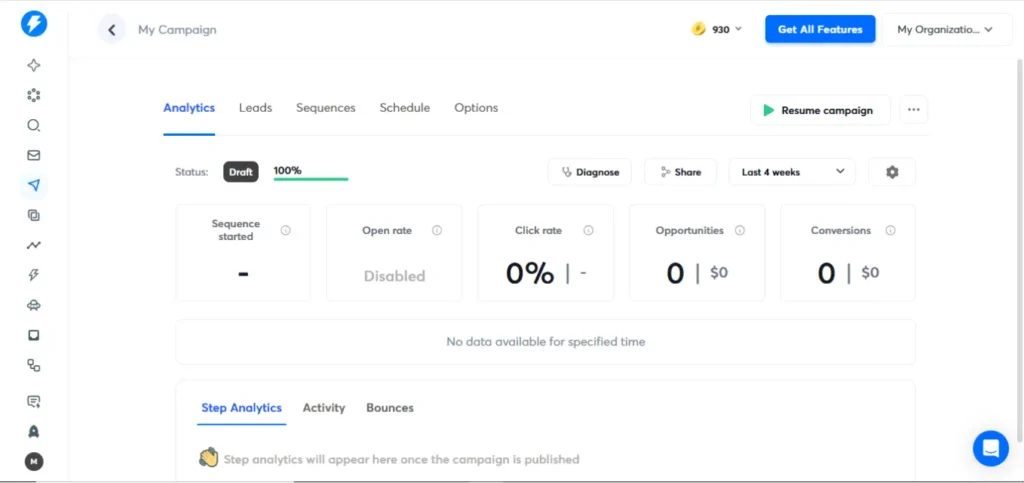Open the stacked copies sidebar icon

tap(34, 215)
